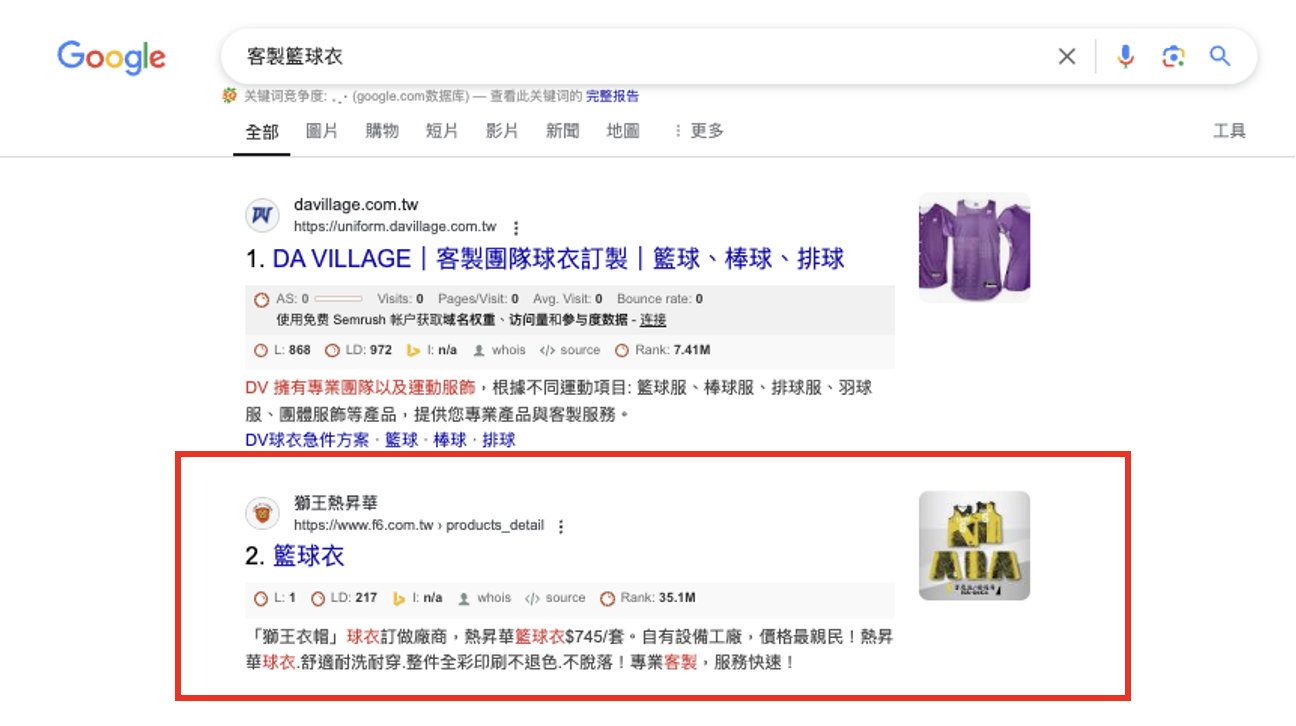
Task: Click inside the search input field
Action: pos(640,57)
